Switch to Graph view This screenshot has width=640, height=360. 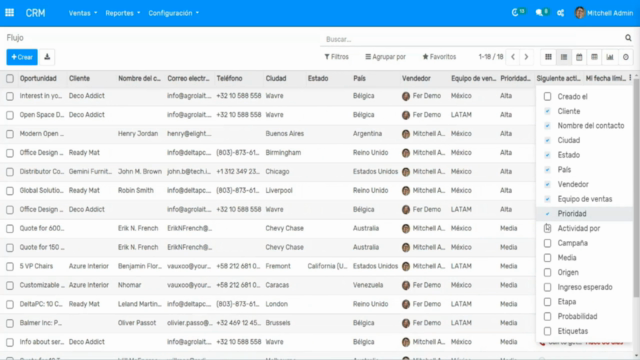[x=610, y=57]
